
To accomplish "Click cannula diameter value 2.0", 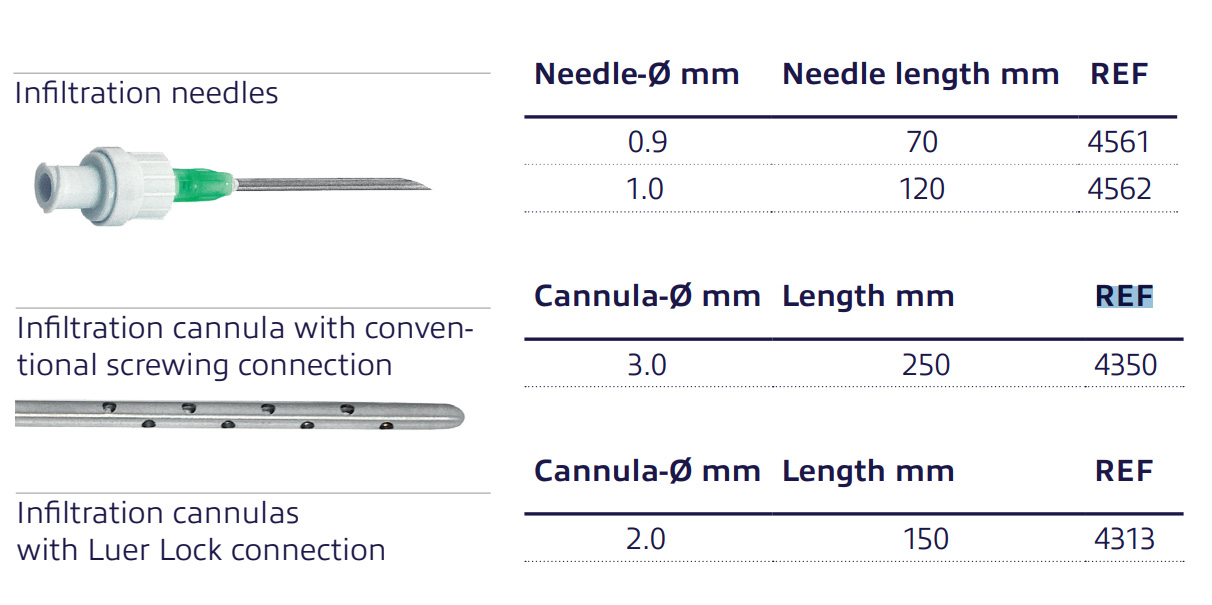I will pos(646,540).
